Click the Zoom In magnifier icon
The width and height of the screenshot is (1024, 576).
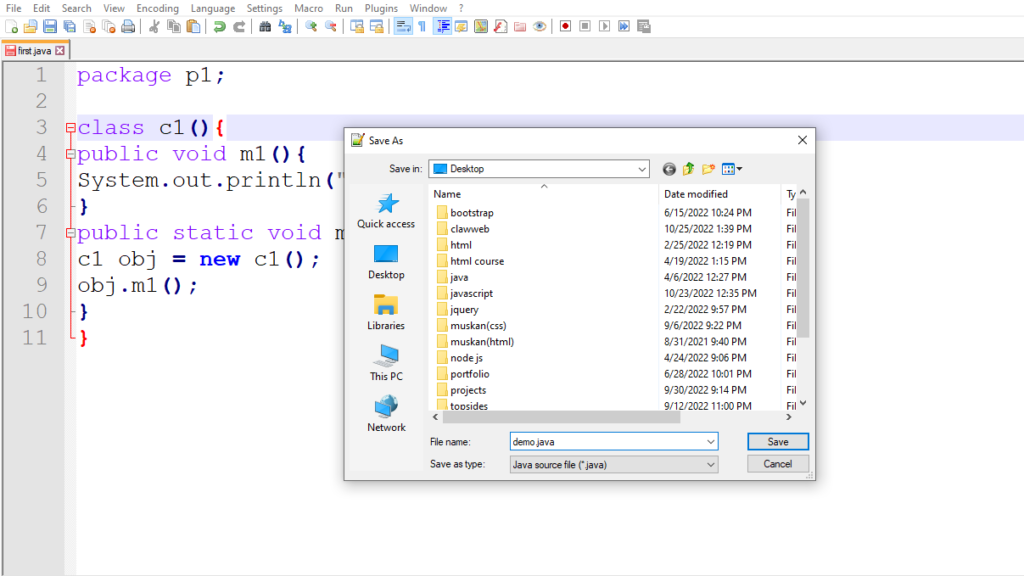tap(311, 27)
